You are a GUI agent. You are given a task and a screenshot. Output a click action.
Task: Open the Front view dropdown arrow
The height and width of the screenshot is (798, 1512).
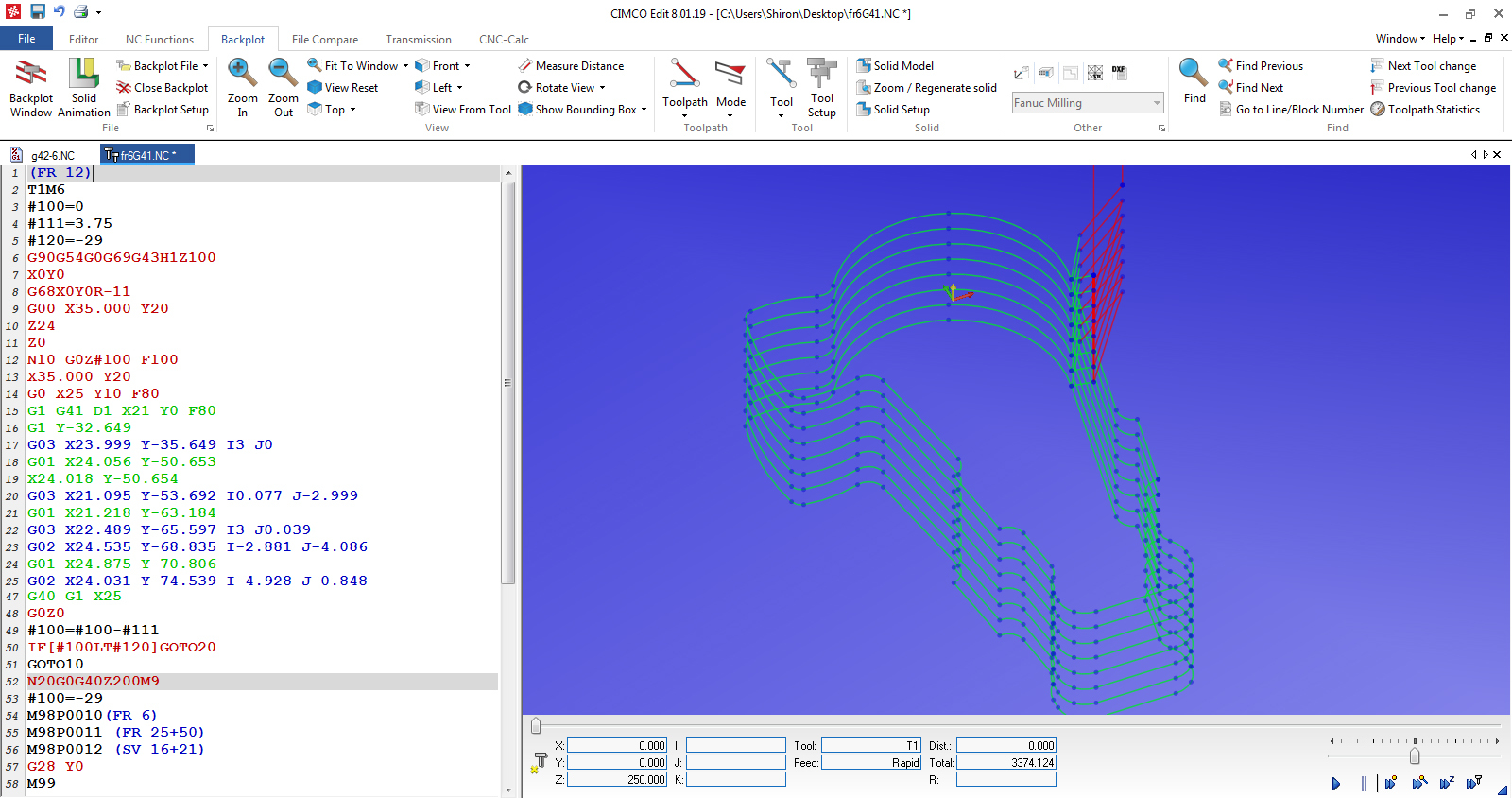[467, 65]
